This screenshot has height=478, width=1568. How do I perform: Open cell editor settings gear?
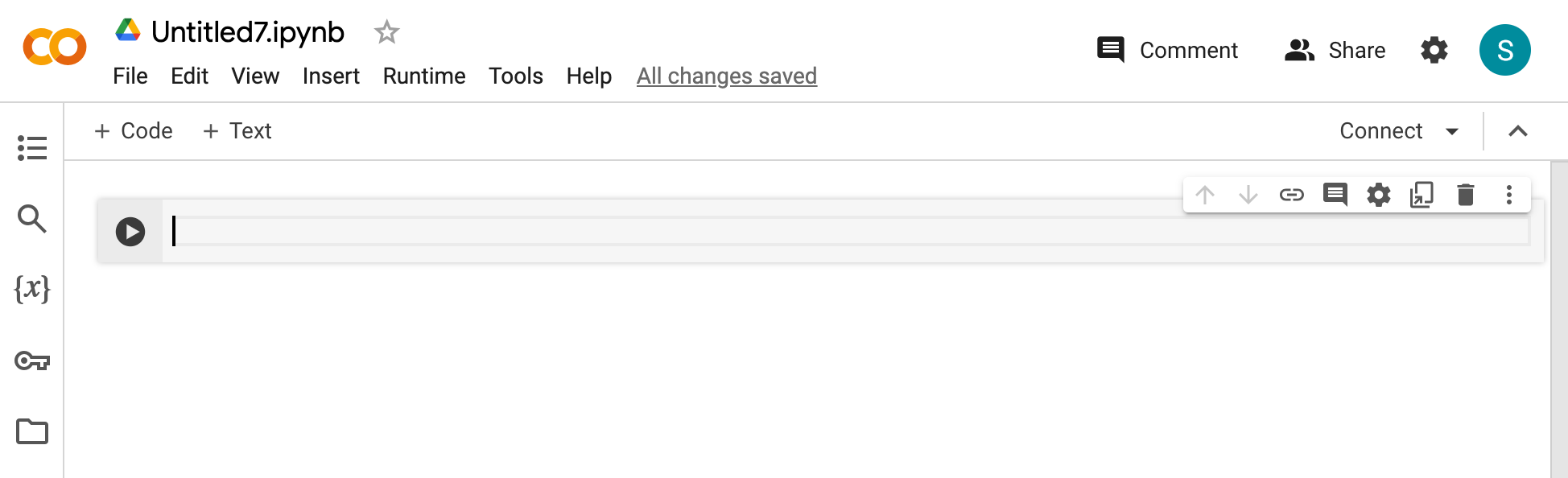[1378, 195]
